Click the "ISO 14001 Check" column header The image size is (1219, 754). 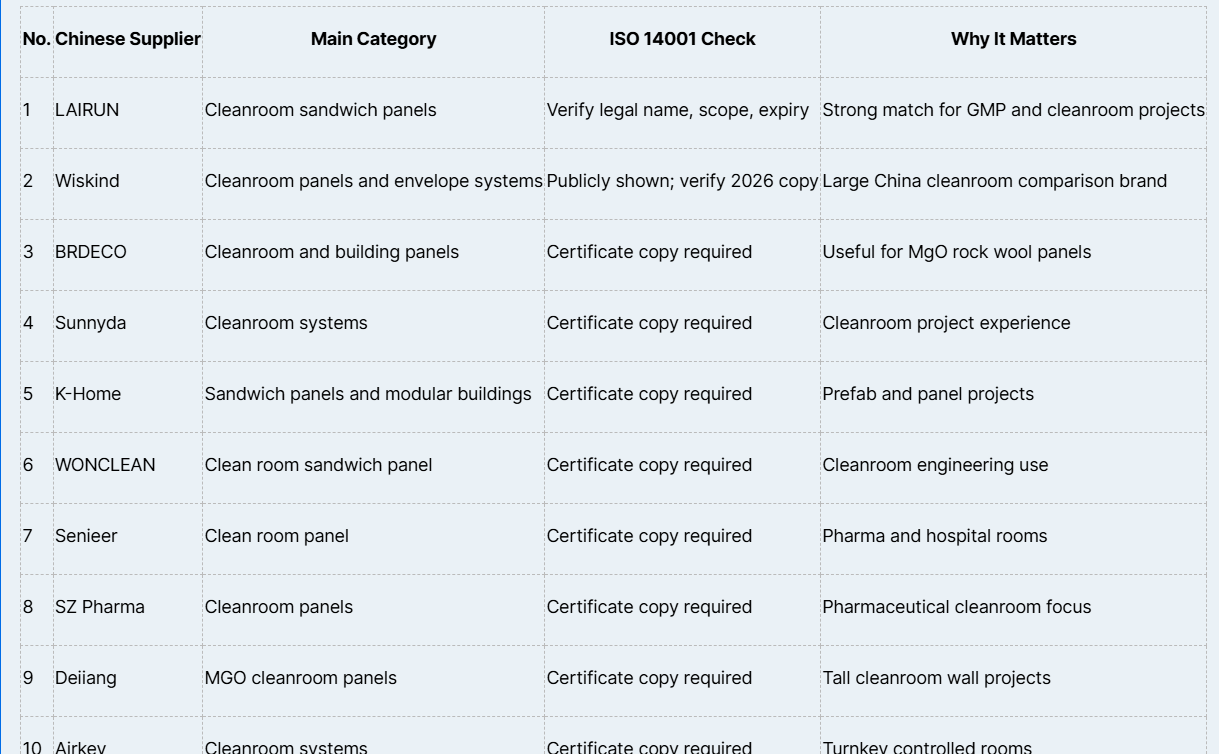[x=682, y=39]
